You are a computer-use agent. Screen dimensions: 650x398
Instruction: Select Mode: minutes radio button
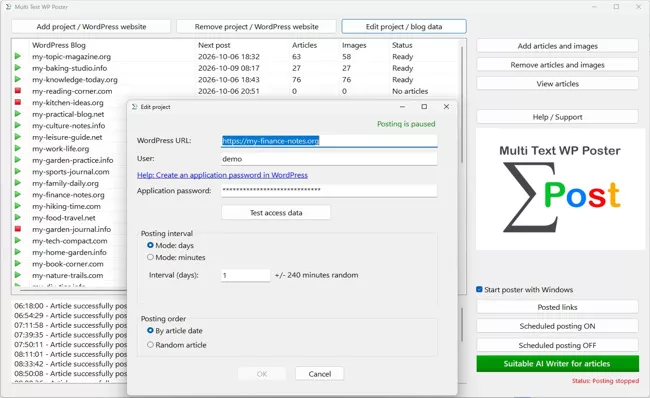150,257
